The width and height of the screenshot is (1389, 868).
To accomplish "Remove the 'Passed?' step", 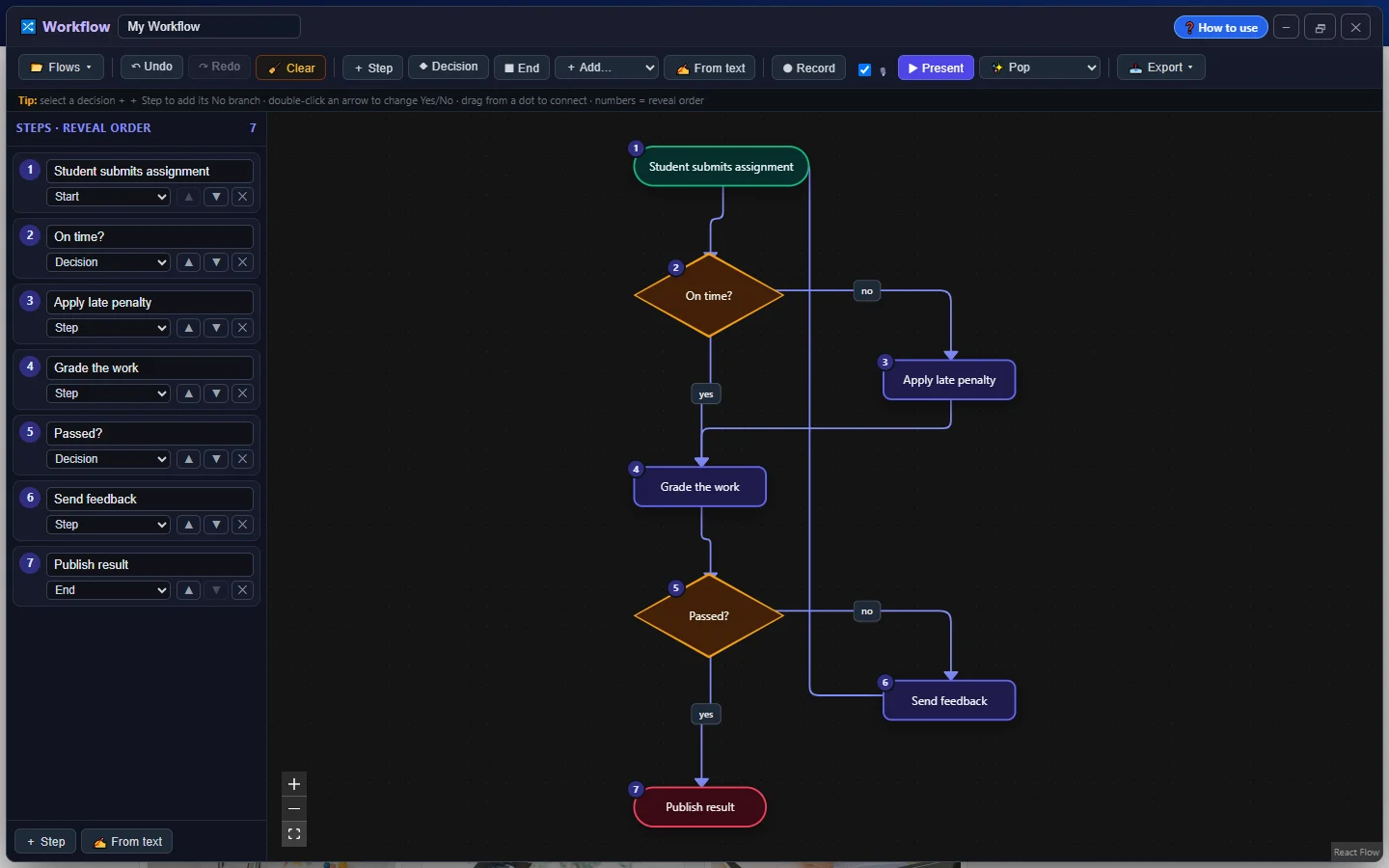I will coord(243,459).
